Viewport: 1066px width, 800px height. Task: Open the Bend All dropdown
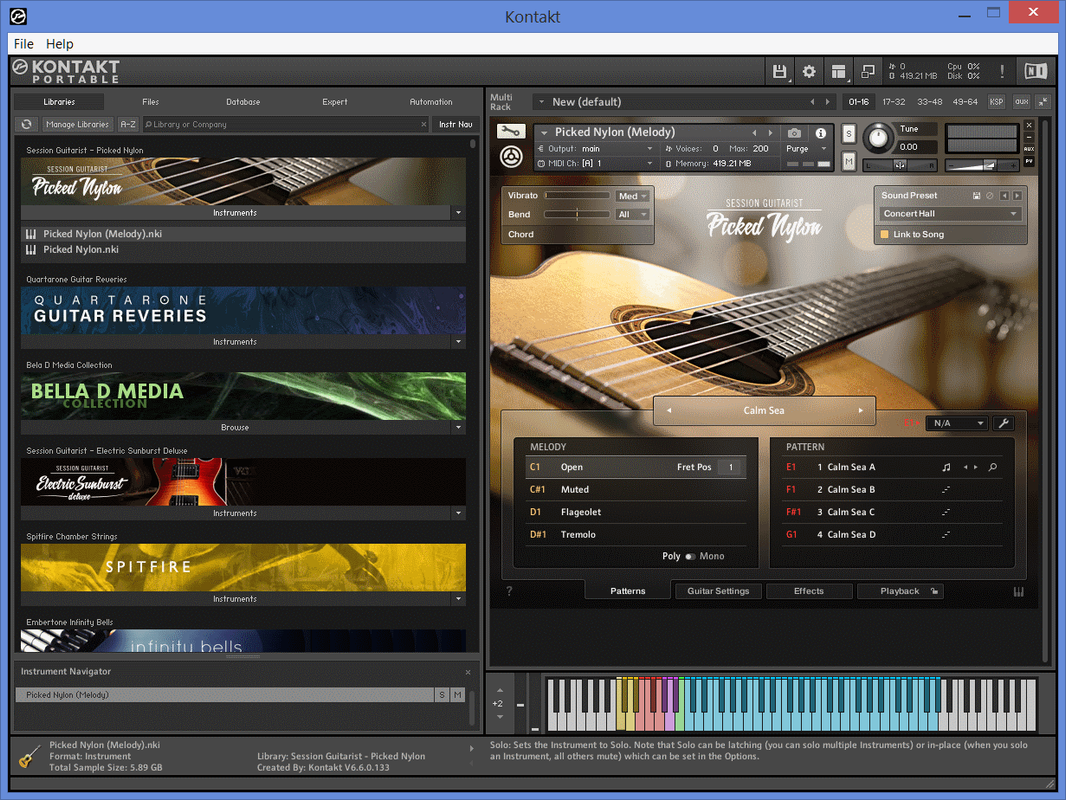[632, 215]
